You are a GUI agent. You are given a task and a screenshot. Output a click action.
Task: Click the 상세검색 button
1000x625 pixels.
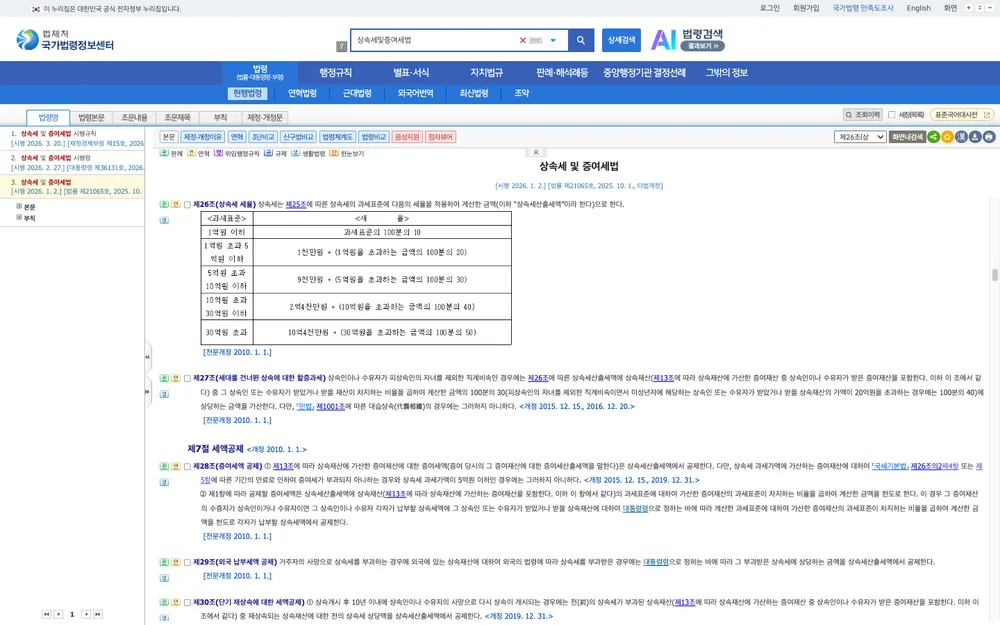(x=621, y=40)
